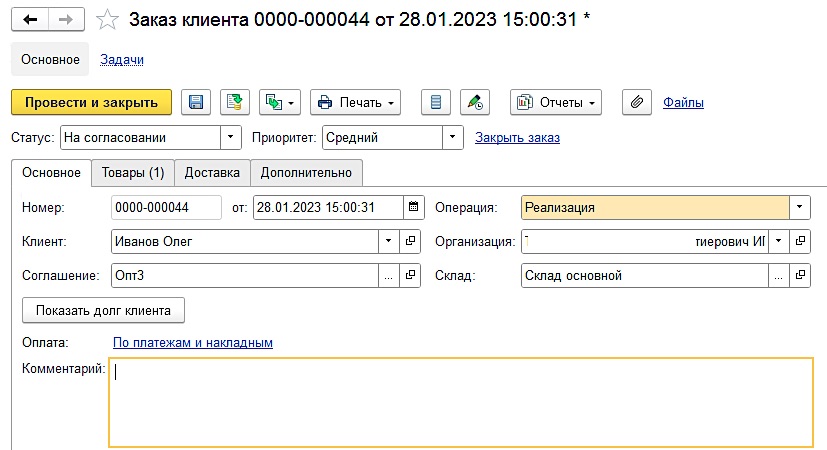Expand the Организация dropdown arrow
The height and width of the screenshot is (450, 827).
778,241
